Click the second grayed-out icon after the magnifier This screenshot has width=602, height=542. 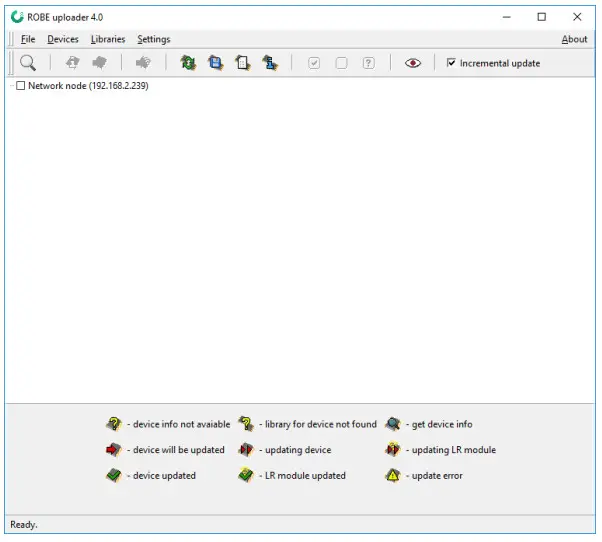[x=99, y=63]
